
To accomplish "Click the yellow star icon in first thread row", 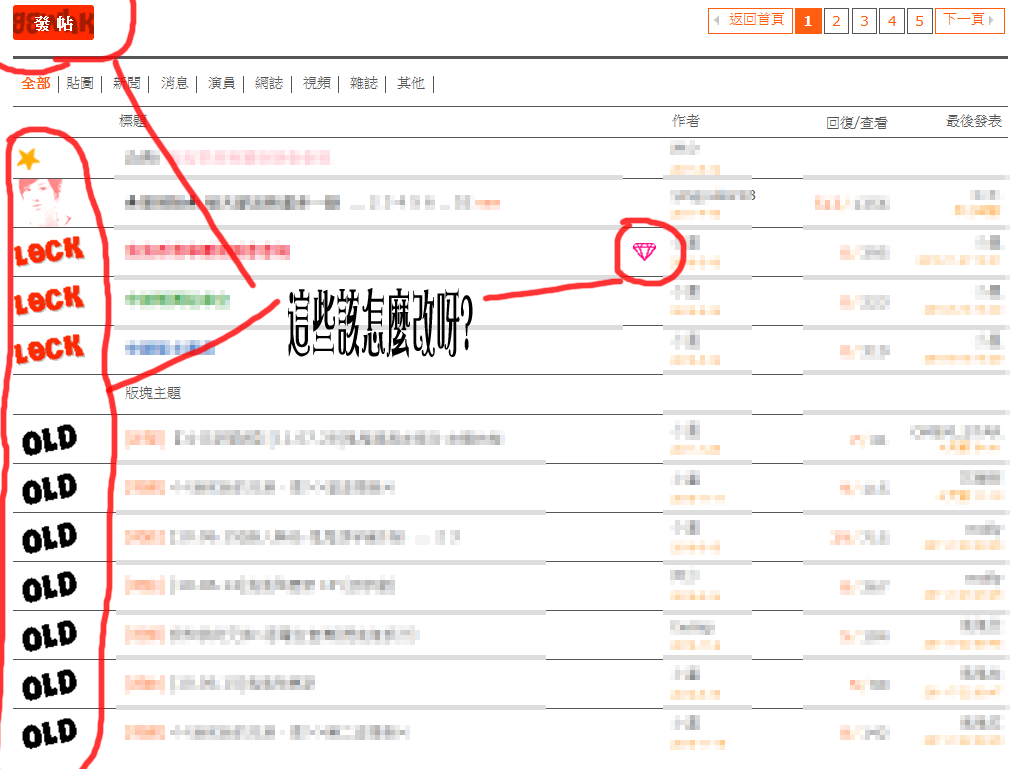I will tap(28, 158).
